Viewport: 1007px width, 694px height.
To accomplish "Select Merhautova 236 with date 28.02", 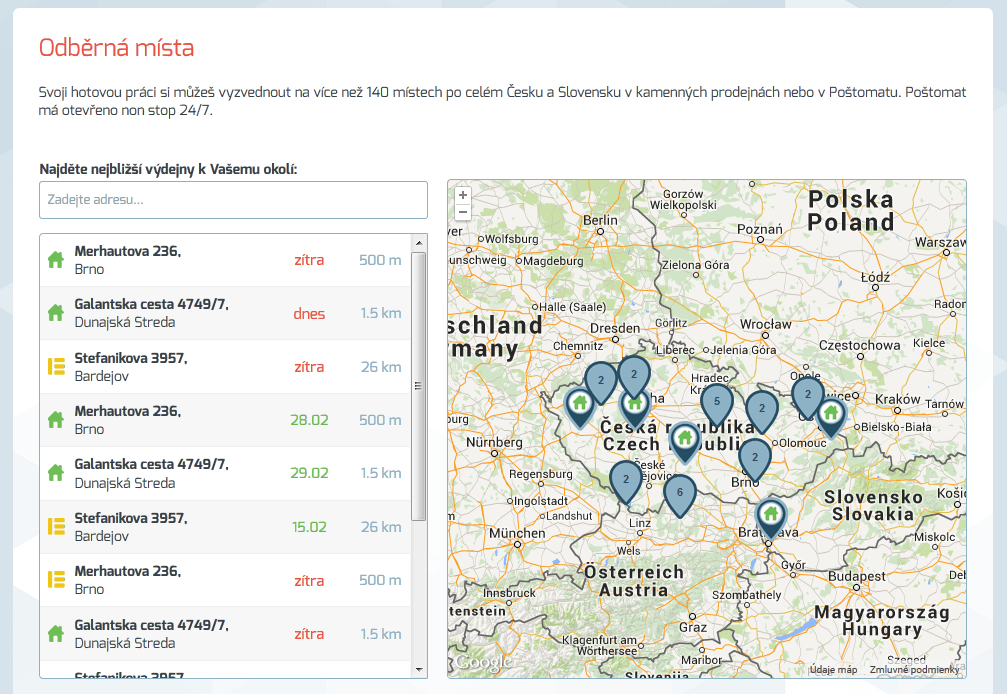I will pos(225,420).
